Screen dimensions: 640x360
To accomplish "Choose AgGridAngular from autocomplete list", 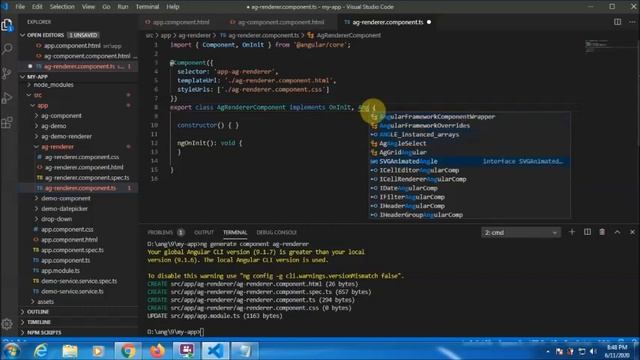I will (x=469, y=152).
